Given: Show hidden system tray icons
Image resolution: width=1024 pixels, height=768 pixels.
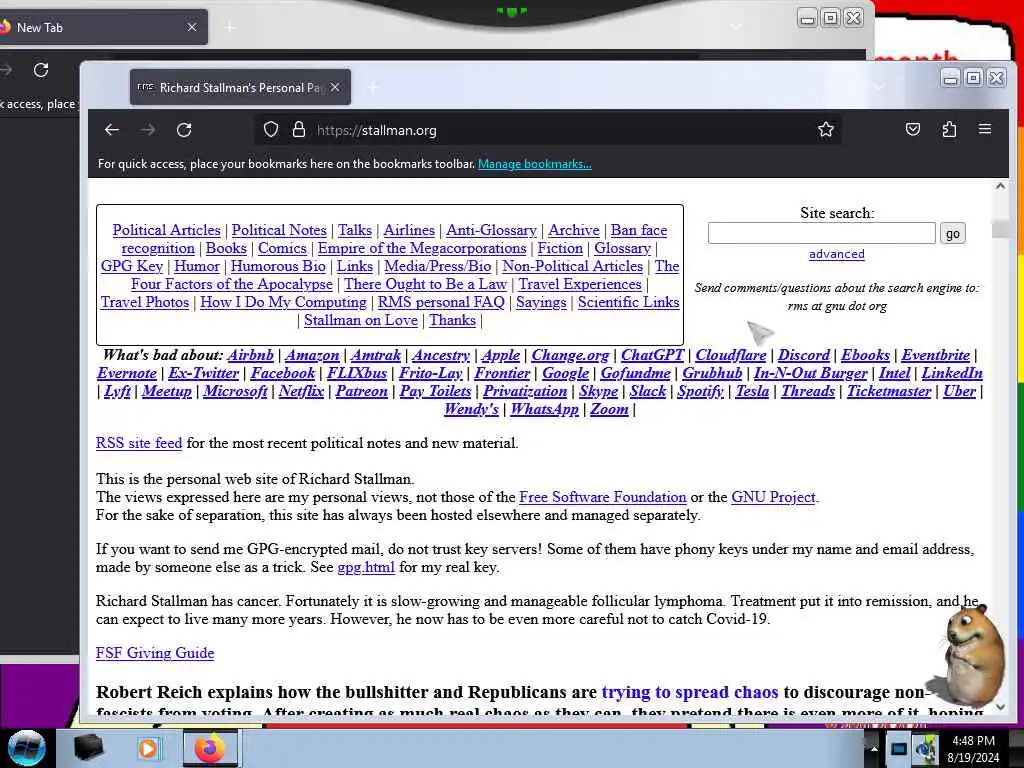Looking at the screenshot, I should 874,748.
